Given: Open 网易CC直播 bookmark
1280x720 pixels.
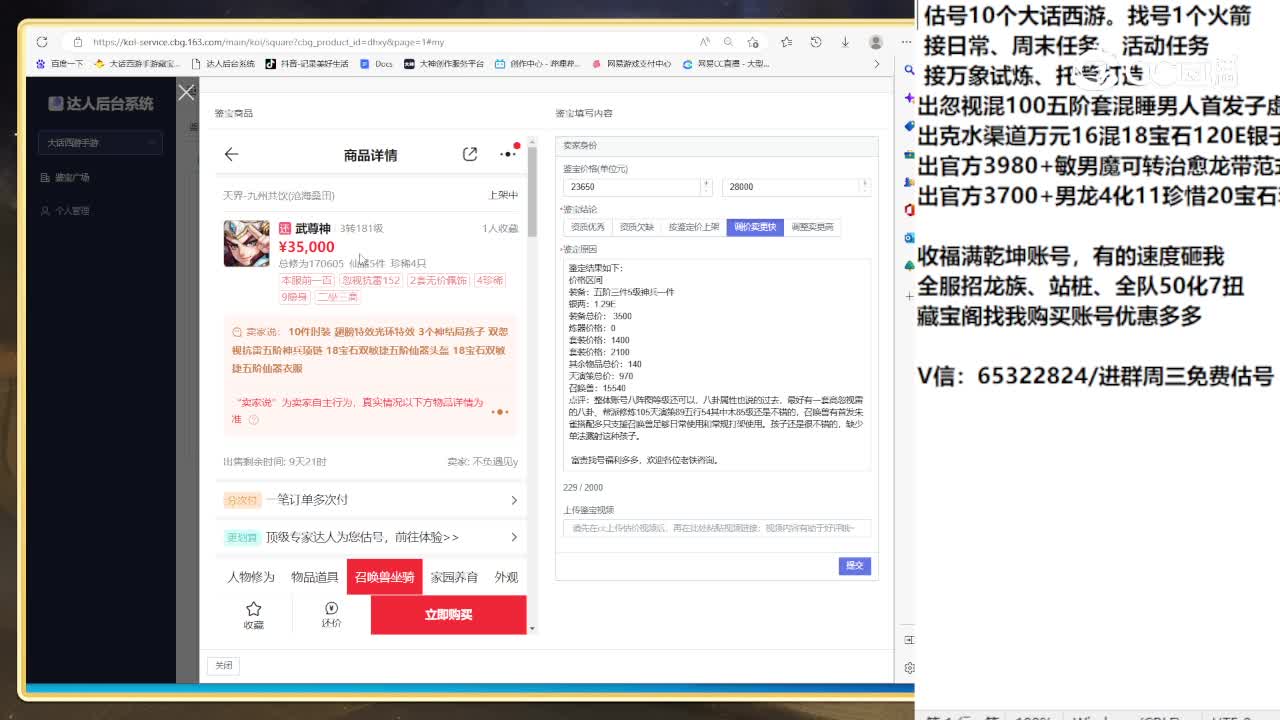Looking at the screenshot, I should pyautogui.click(x=726, y=63).
